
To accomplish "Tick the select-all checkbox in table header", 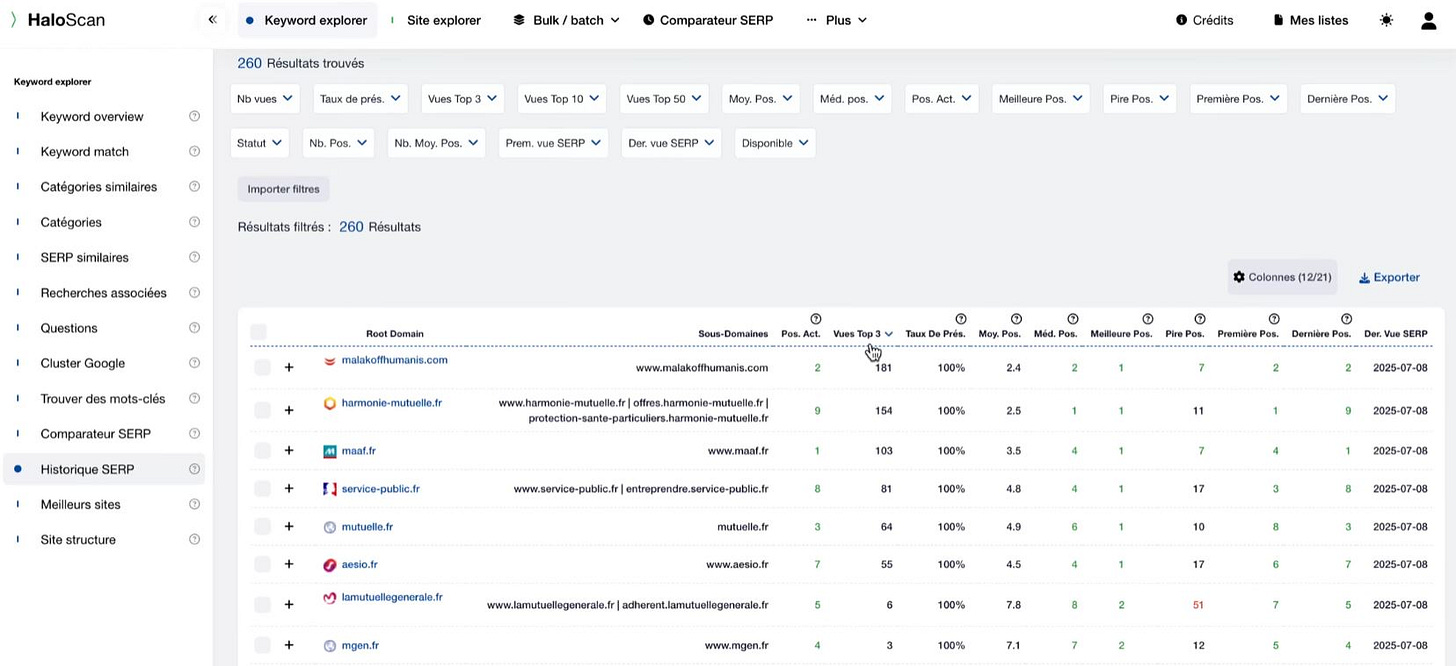I will click(259, 332).
